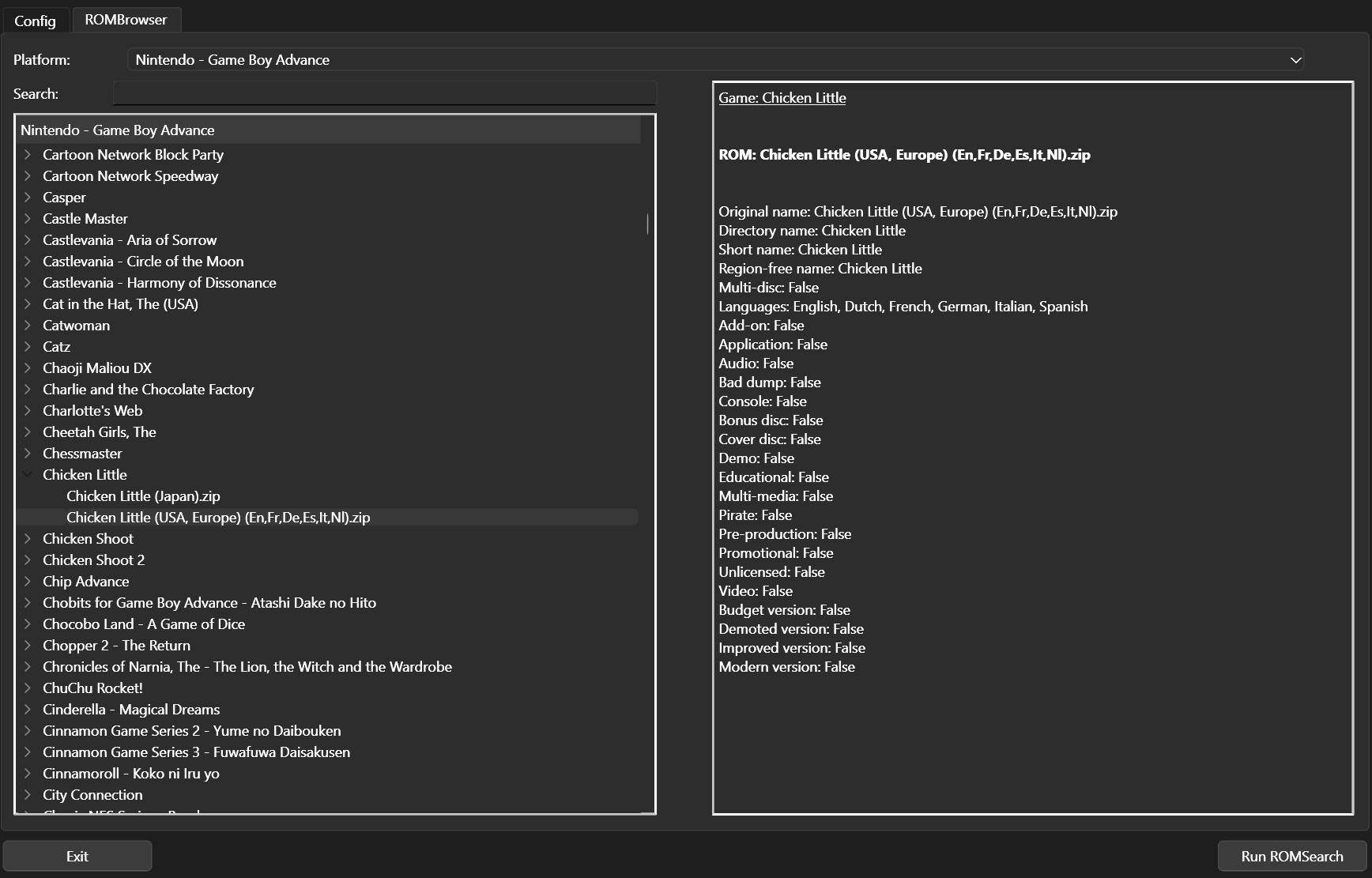The image size is (1372, 878).
Task: Click 'Region-free name: Chicken Little' line
Action: (820, 269)
